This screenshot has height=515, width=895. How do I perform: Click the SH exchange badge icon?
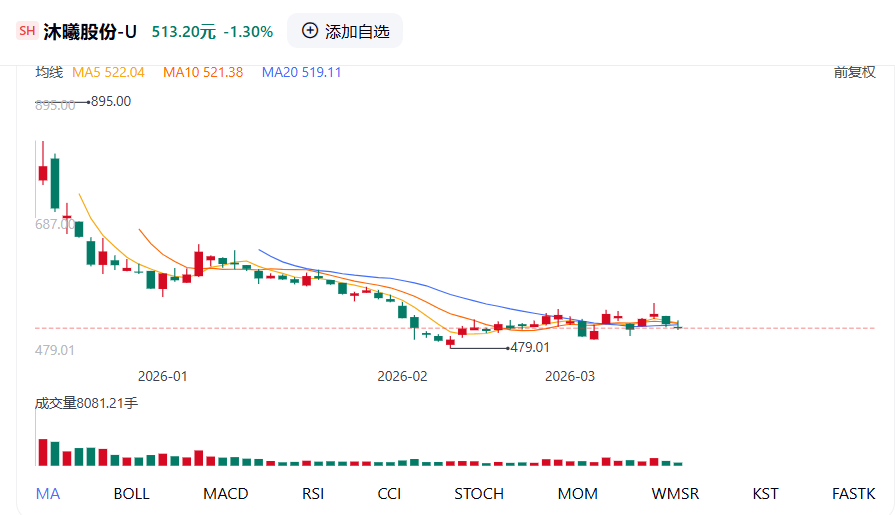tap(27, 31)
